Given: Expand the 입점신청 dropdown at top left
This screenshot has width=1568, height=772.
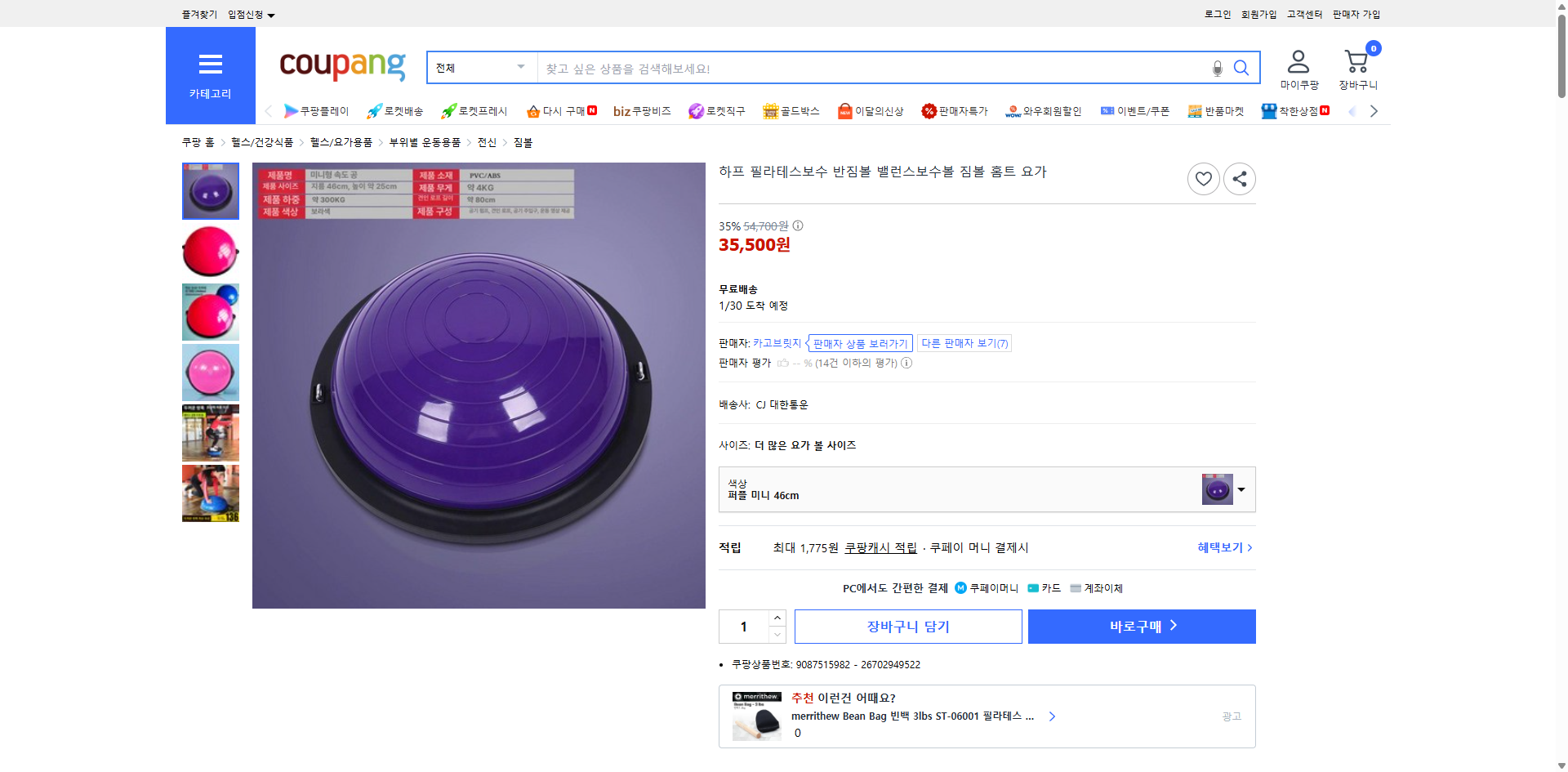Looking at the screenshot, I should point(249,14).
